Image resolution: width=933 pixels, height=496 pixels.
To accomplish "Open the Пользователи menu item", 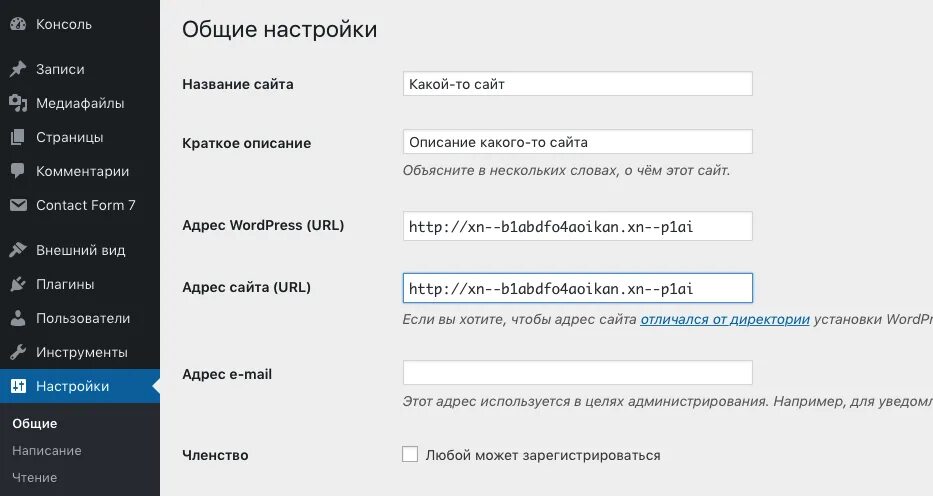I will coord(80,318).
